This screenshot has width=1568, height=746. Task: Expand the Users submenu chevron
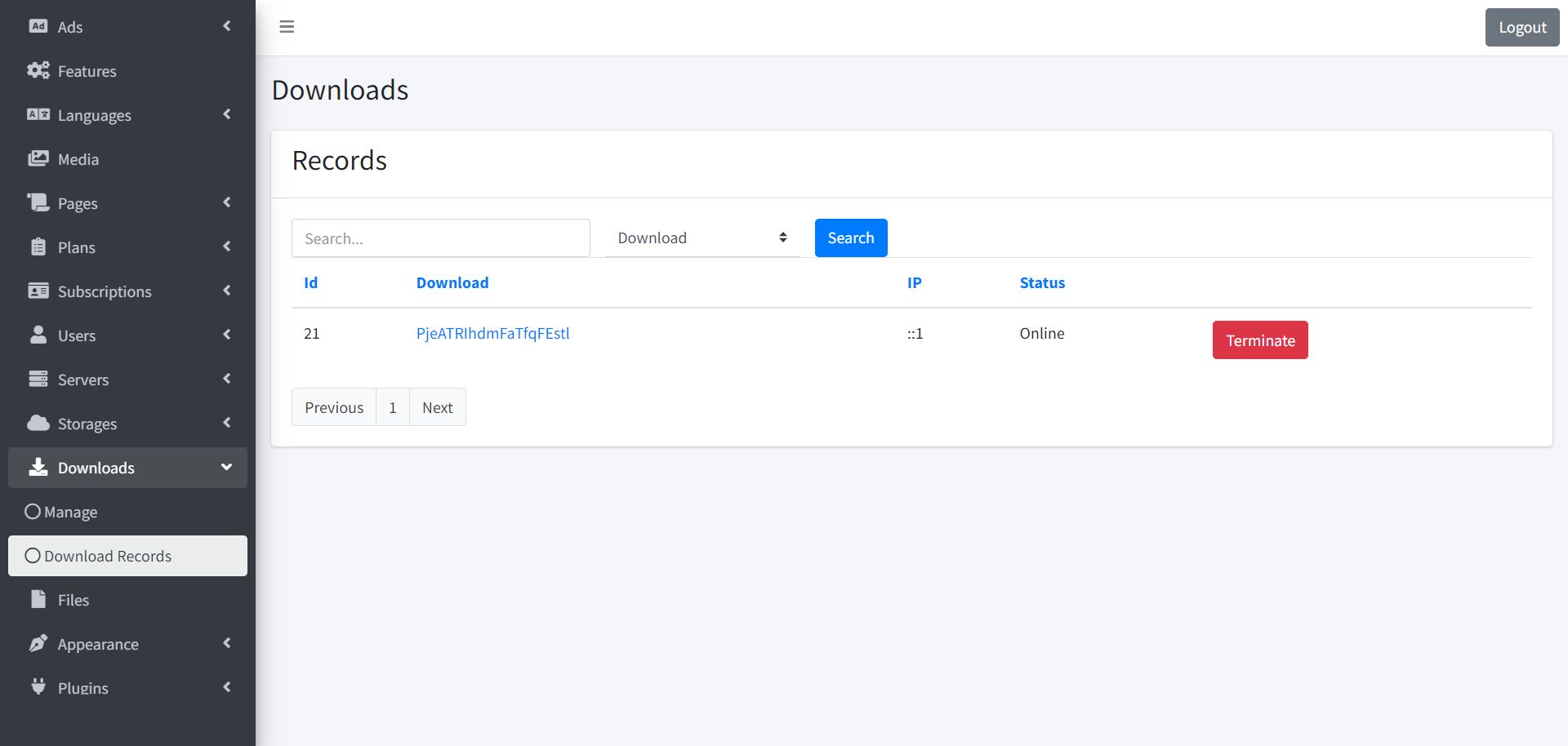click(227, 335)
